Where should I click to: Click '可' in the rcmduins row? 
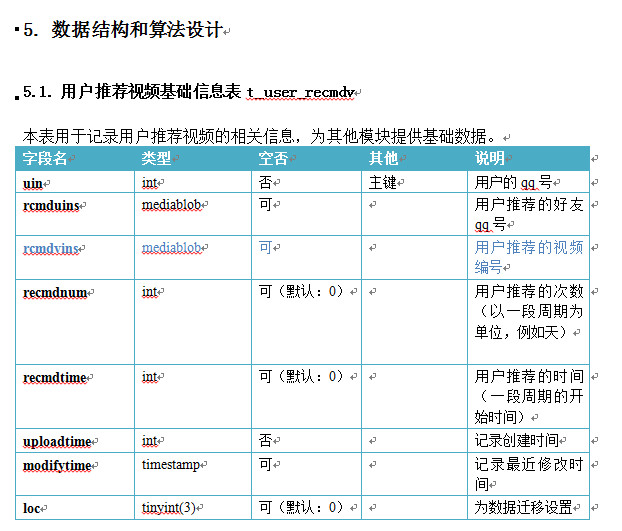[265, 205]
